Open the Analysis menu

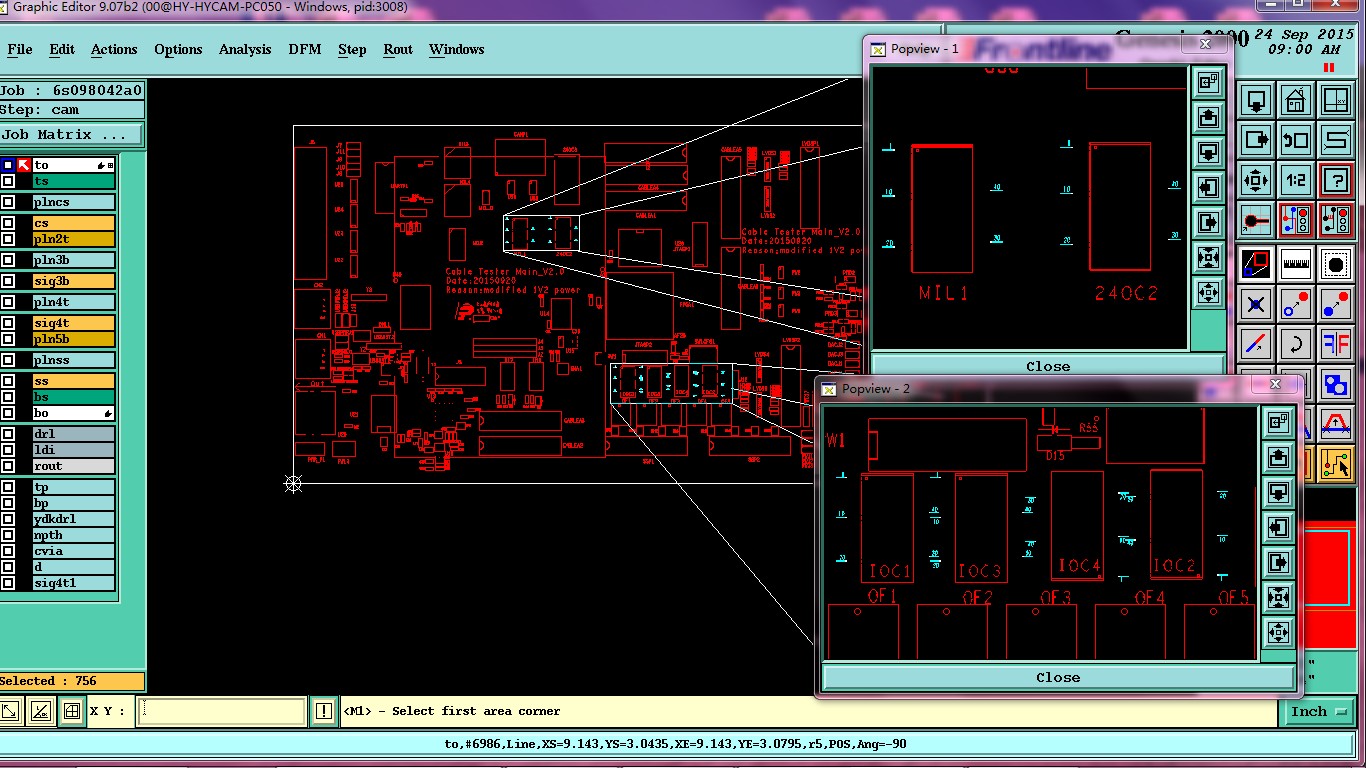point(245,49)
